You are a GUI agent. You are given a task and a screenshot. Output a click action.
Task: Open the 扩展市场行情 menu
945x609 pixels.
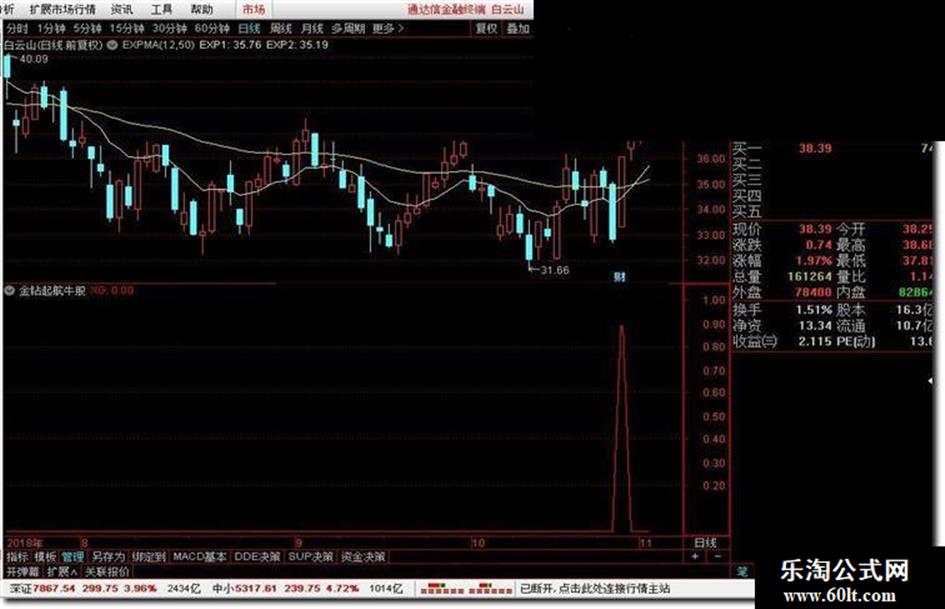63,9
